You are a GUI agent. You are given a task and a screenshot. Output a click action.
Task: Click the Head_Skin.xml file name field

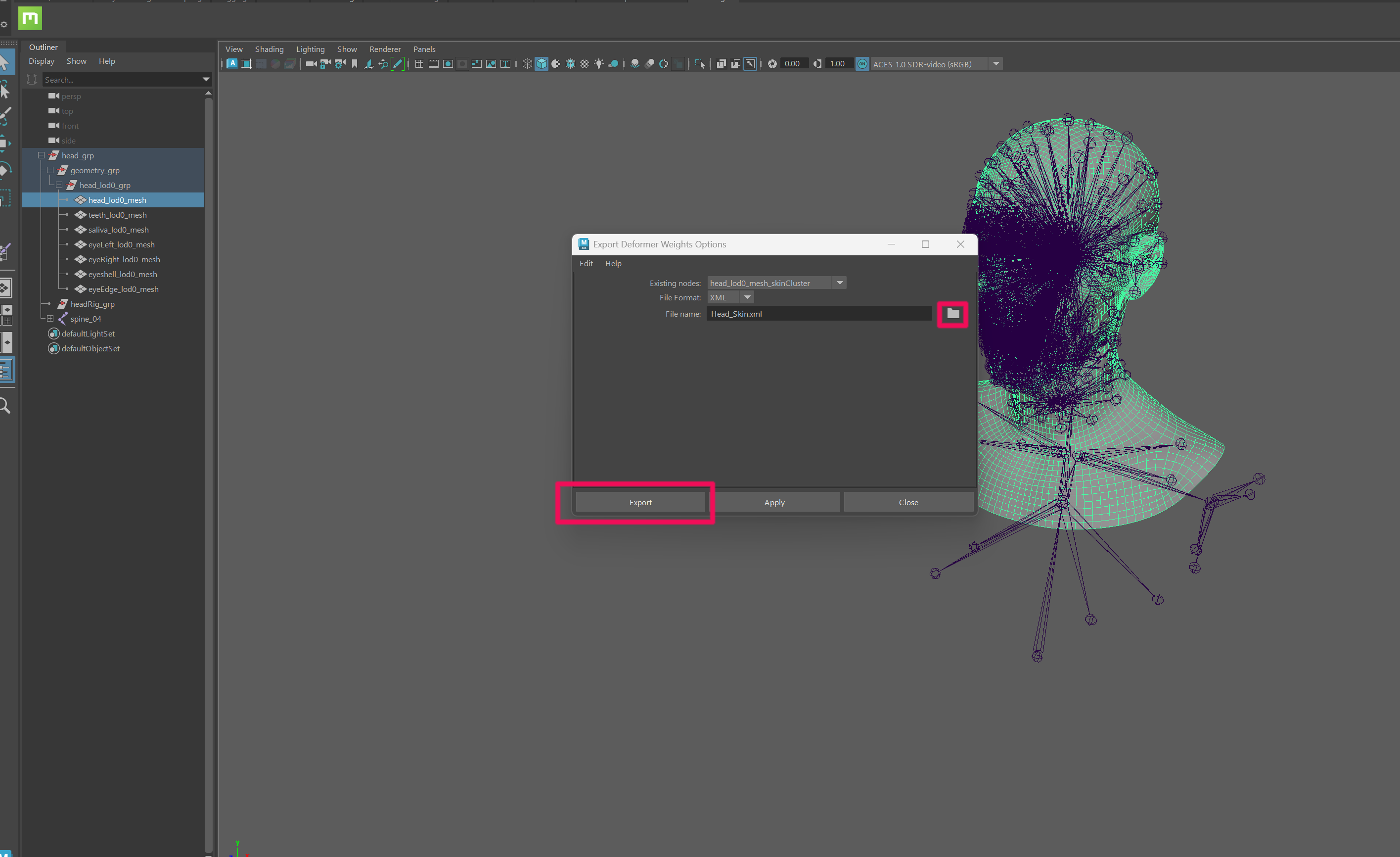[x=818, y=313]
